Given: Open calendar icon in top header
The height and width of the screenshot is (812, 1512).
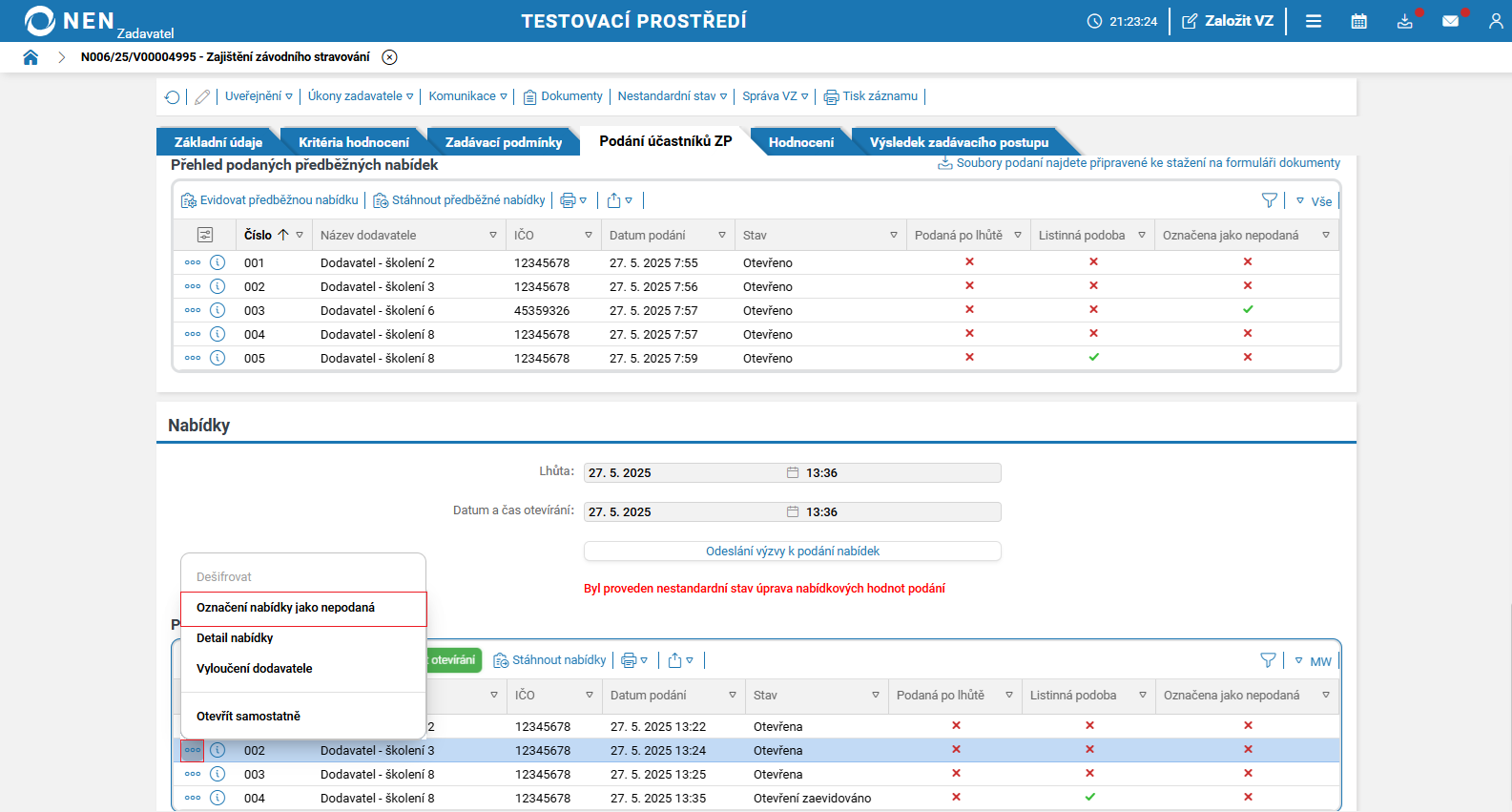Looking at the screenshot, I should 1358,21.
